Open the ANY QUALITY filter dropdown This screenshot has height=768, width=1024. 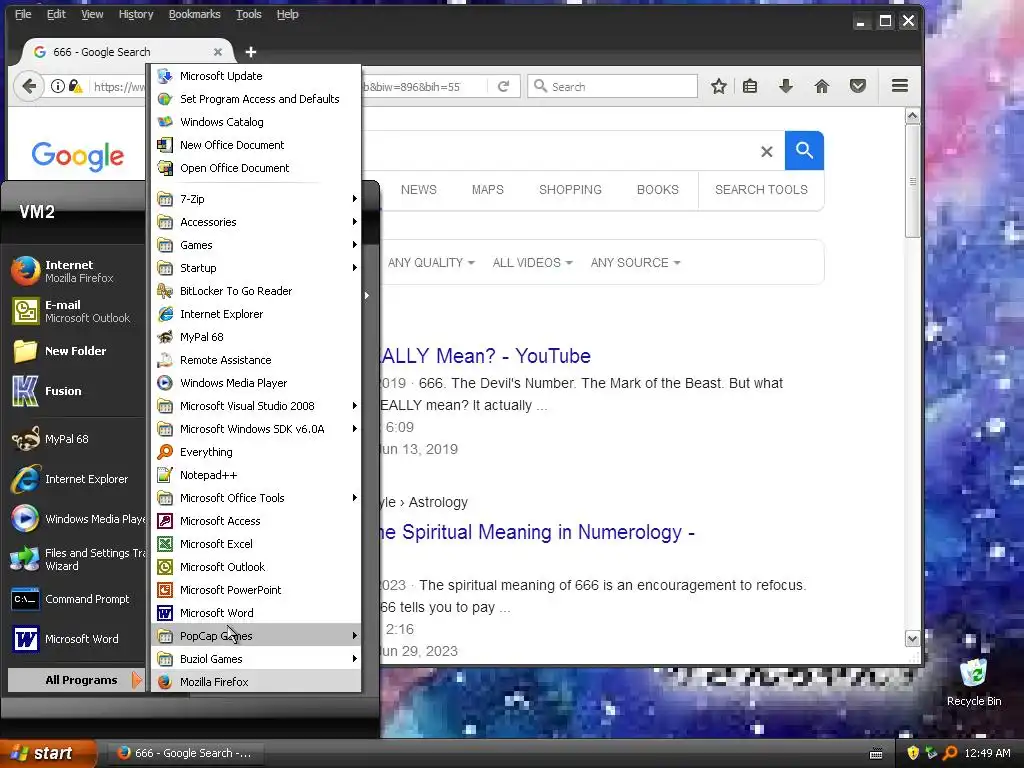431,263
